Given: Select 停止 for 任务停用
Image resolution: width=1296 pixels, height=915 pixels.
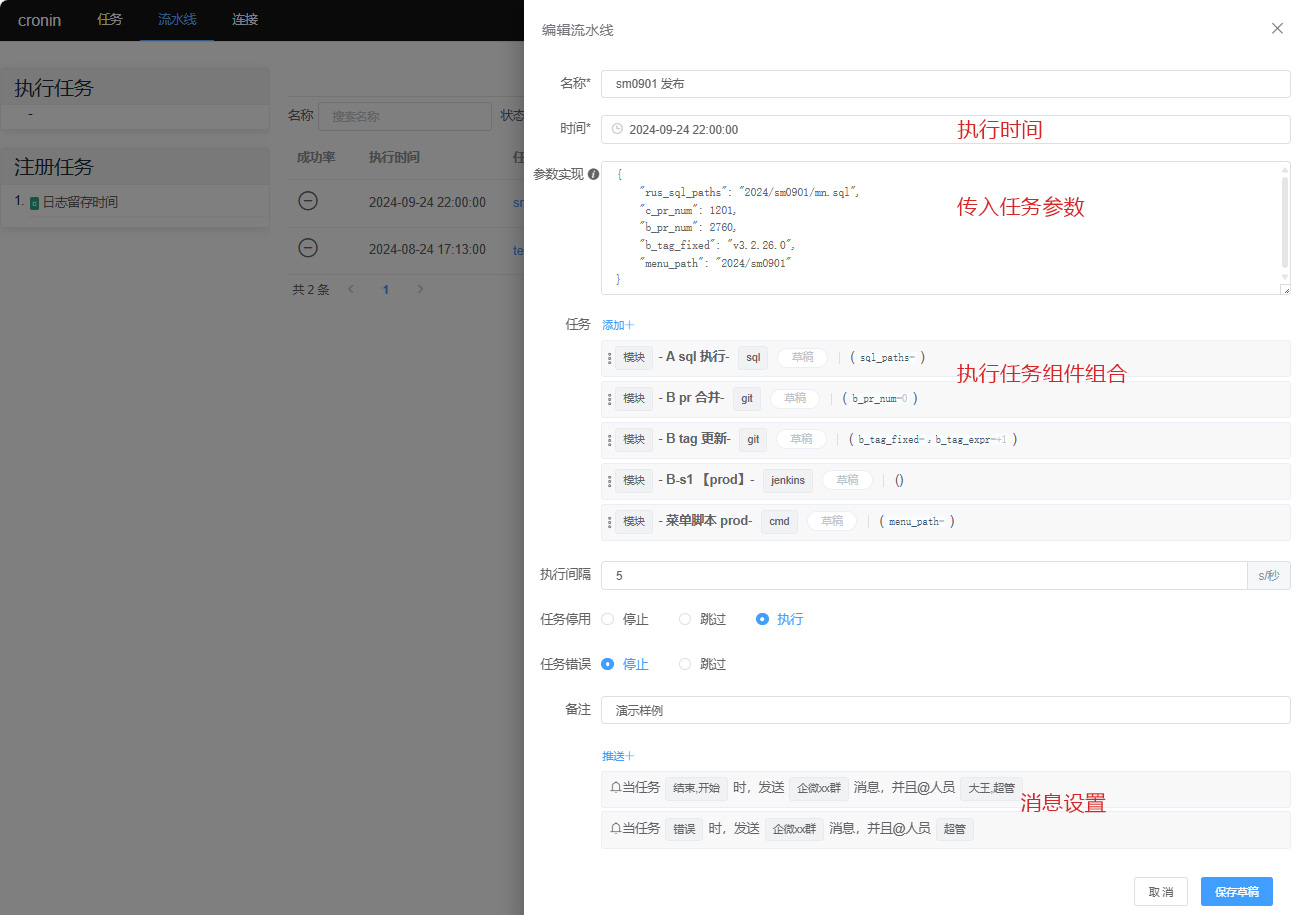Looking at the screenshot, I should [626, 619].
